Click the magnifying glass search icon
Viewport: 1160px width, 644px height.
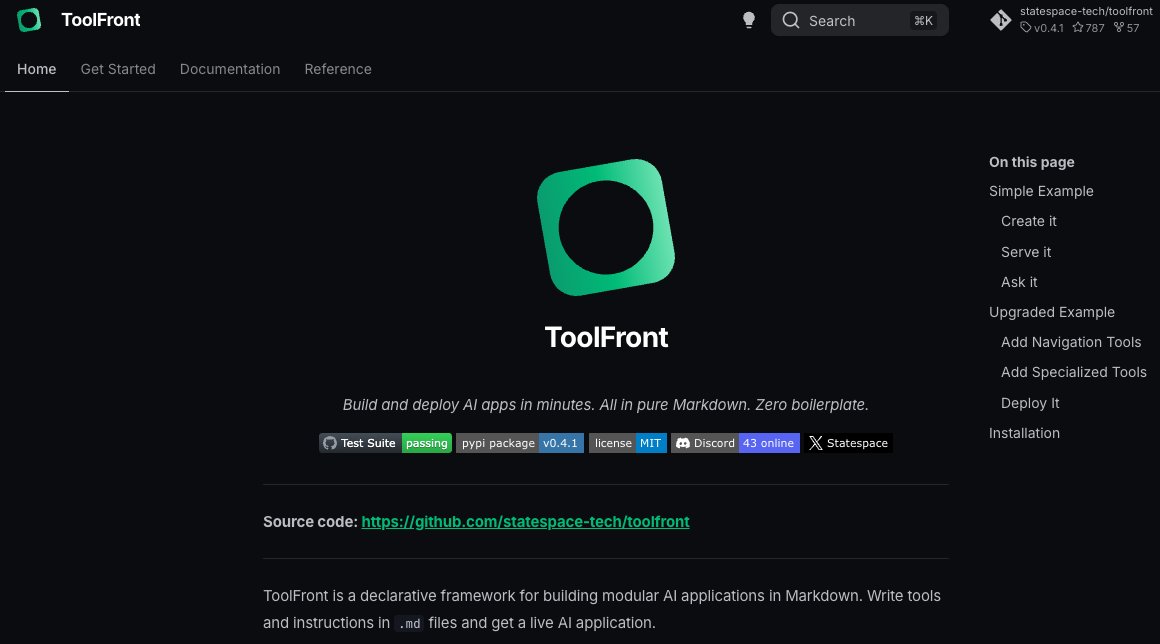click(x=791, y=21)
